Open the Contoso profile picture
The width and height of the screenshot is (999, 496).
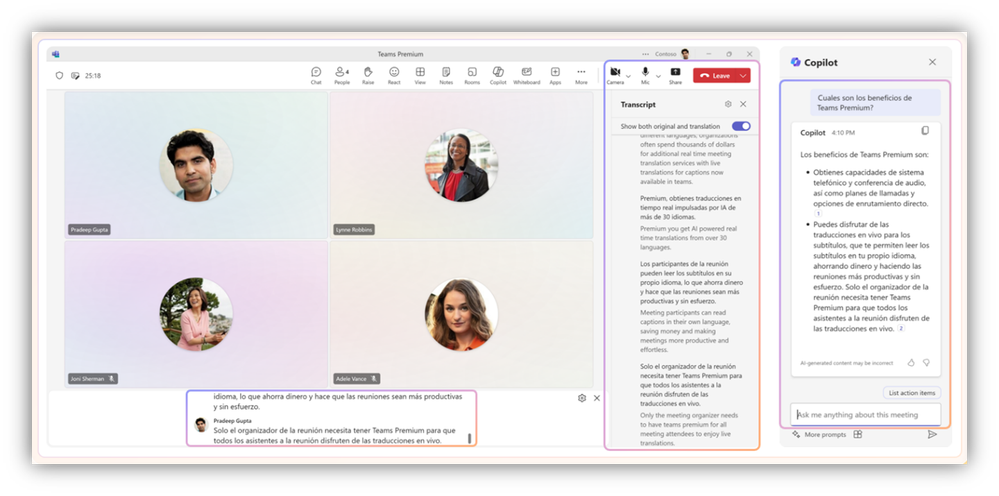(685, 54)
